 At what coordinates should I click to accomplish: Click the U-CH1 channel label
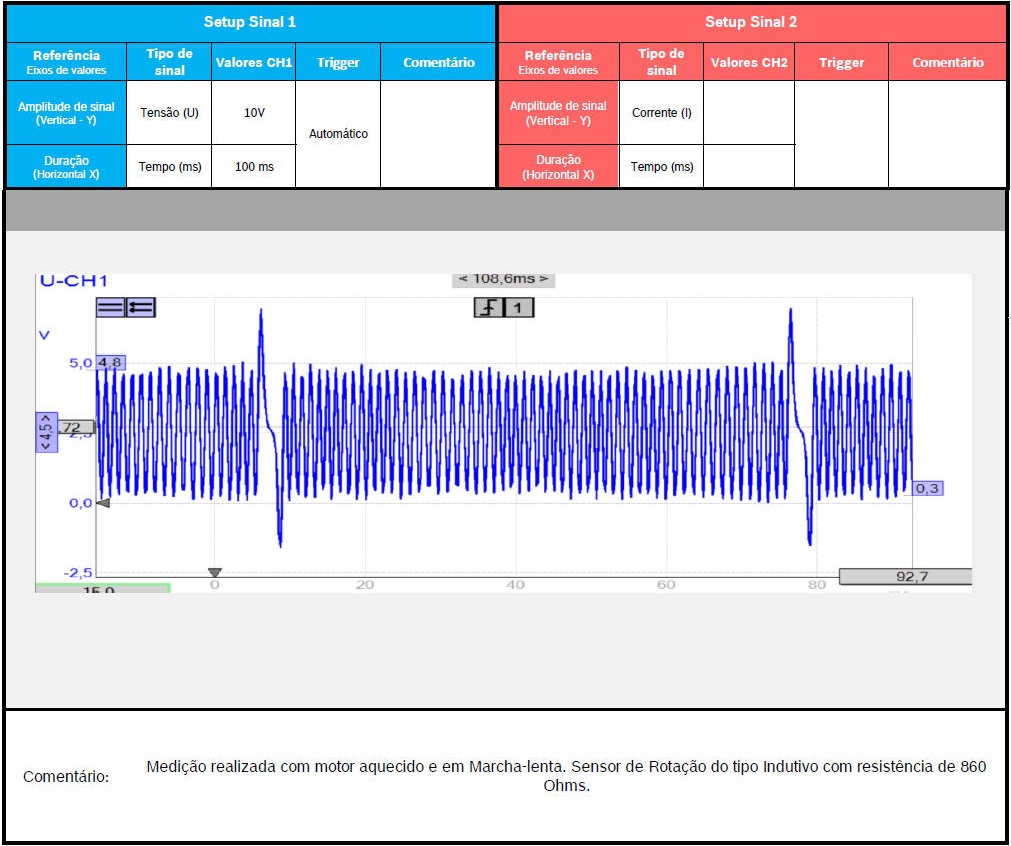(73, 281)
